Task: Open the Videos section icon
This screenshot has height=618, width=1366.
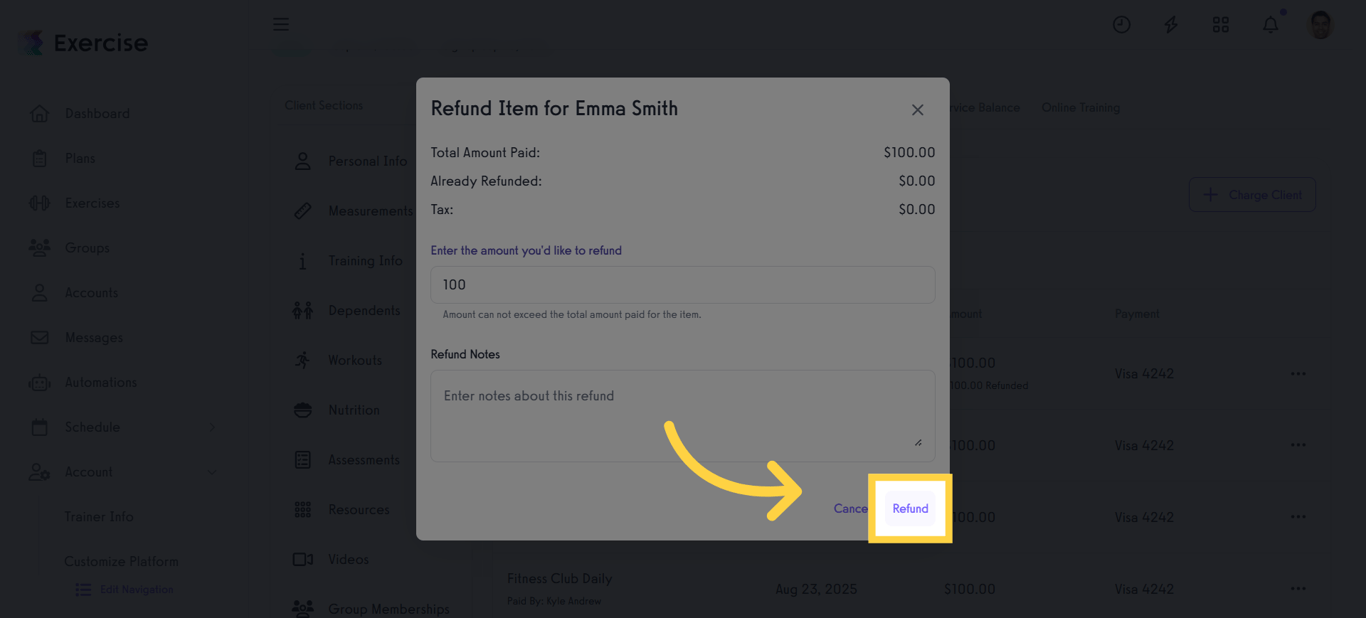Action: coord(303,559)
